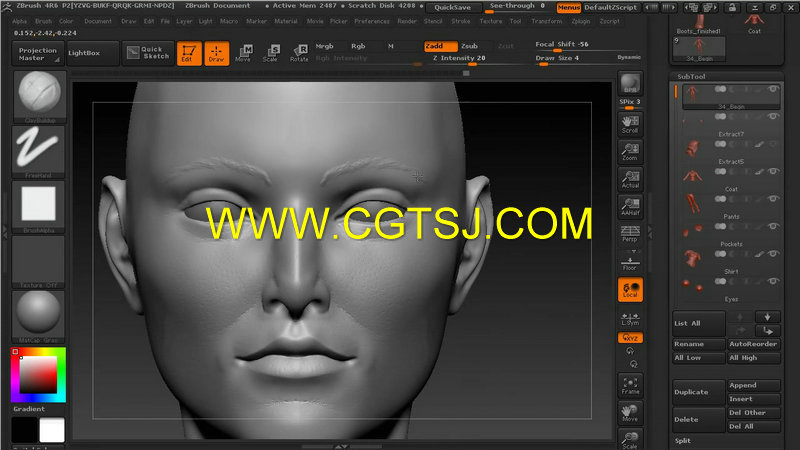Toggle visibility eye of Shirt subtool
Viewport: 800px width, 450px height.
click(x=773, y=254)
